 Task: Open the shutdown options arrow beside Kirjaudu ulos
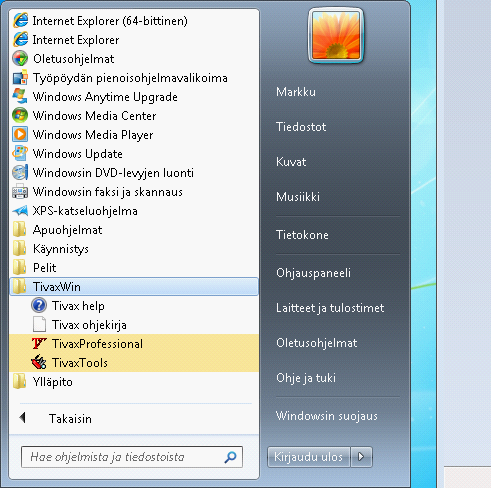point(361,457)
